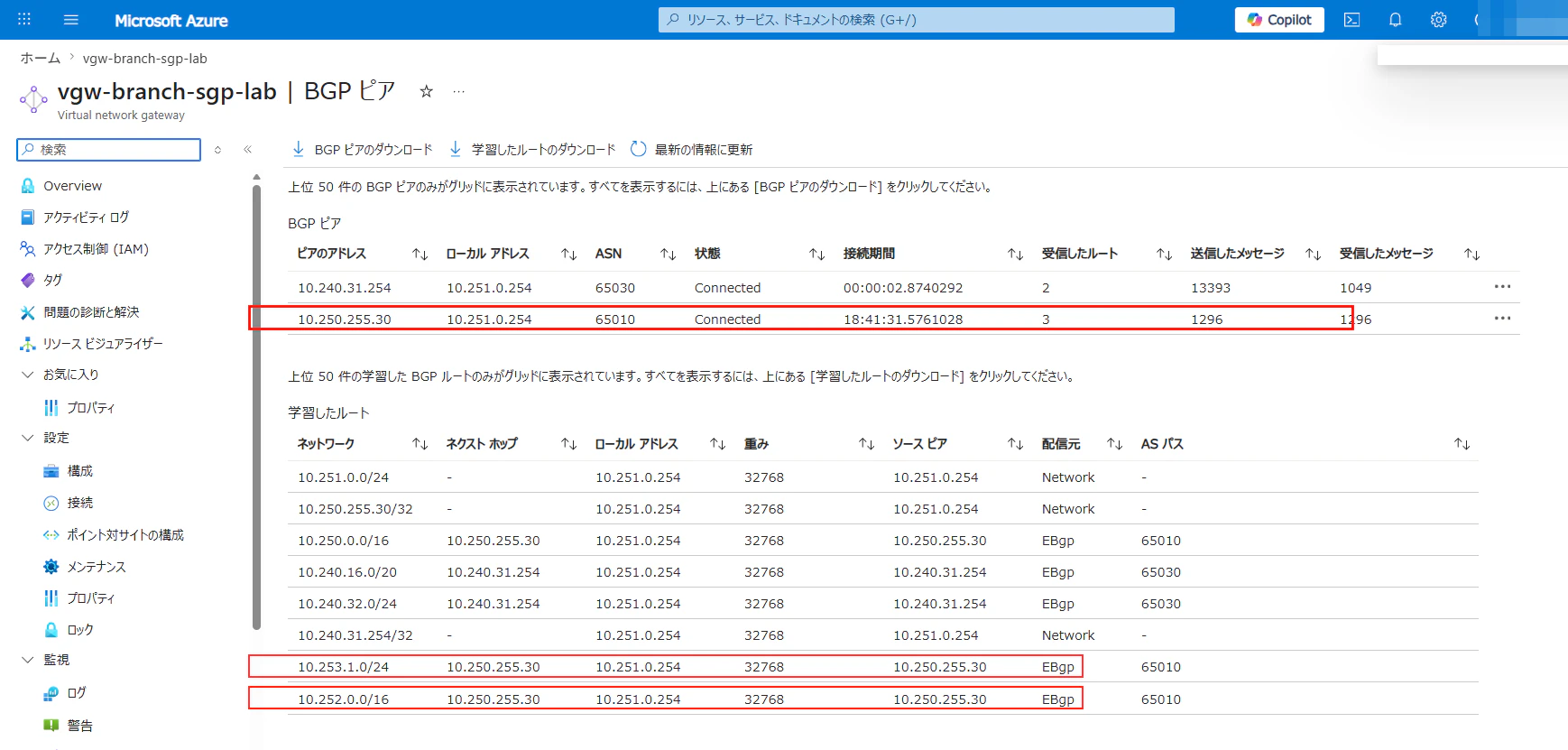Screen dimensions: 1568x750
Task: Sort peers by 接続期間 column
Action: click(x=1015, y=255)
